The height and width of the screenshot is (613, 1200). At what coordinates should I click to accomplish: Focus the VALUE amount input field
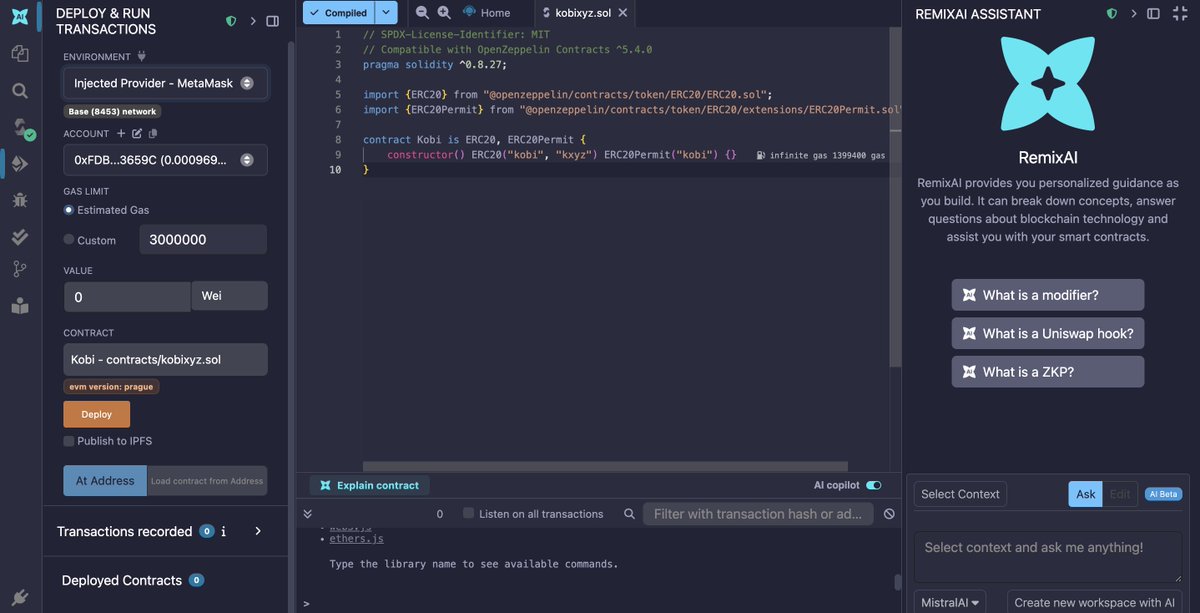[x=127, y=297]
